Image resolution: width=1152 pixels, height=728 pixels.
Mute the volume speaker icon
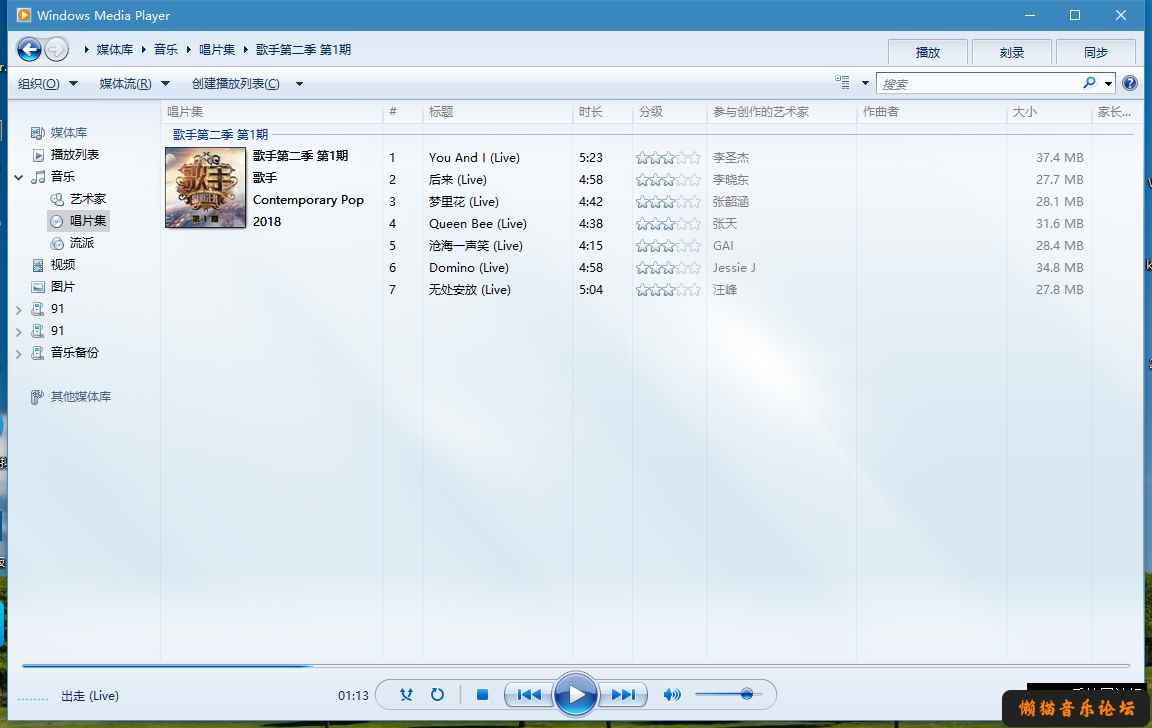(x=672, y=694)
